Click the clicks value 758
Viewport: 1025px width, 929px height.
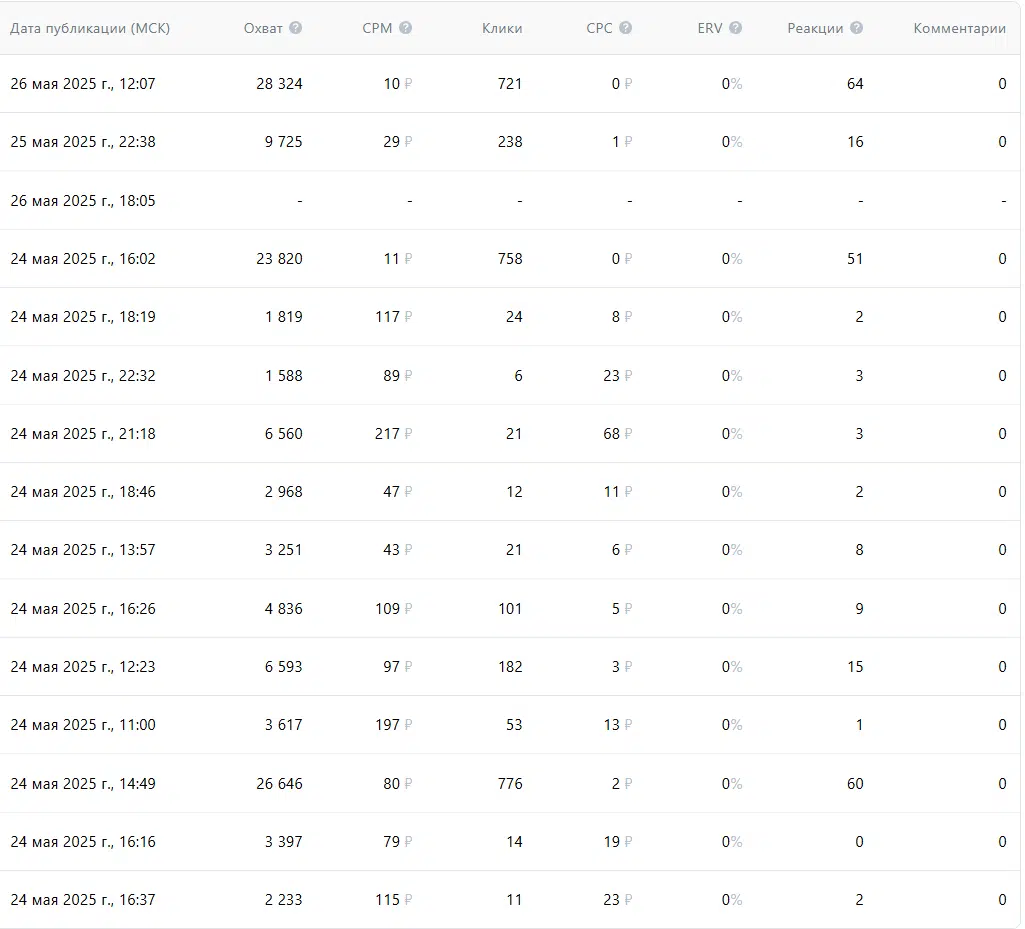point(510,259)
